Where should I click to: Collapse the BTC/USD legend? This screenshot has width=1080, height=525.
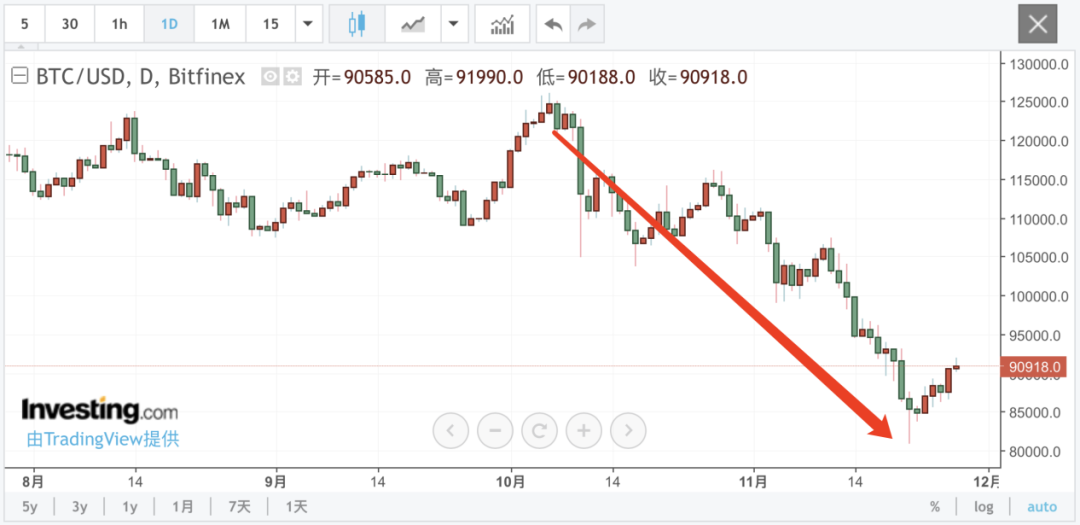point(19,77)
